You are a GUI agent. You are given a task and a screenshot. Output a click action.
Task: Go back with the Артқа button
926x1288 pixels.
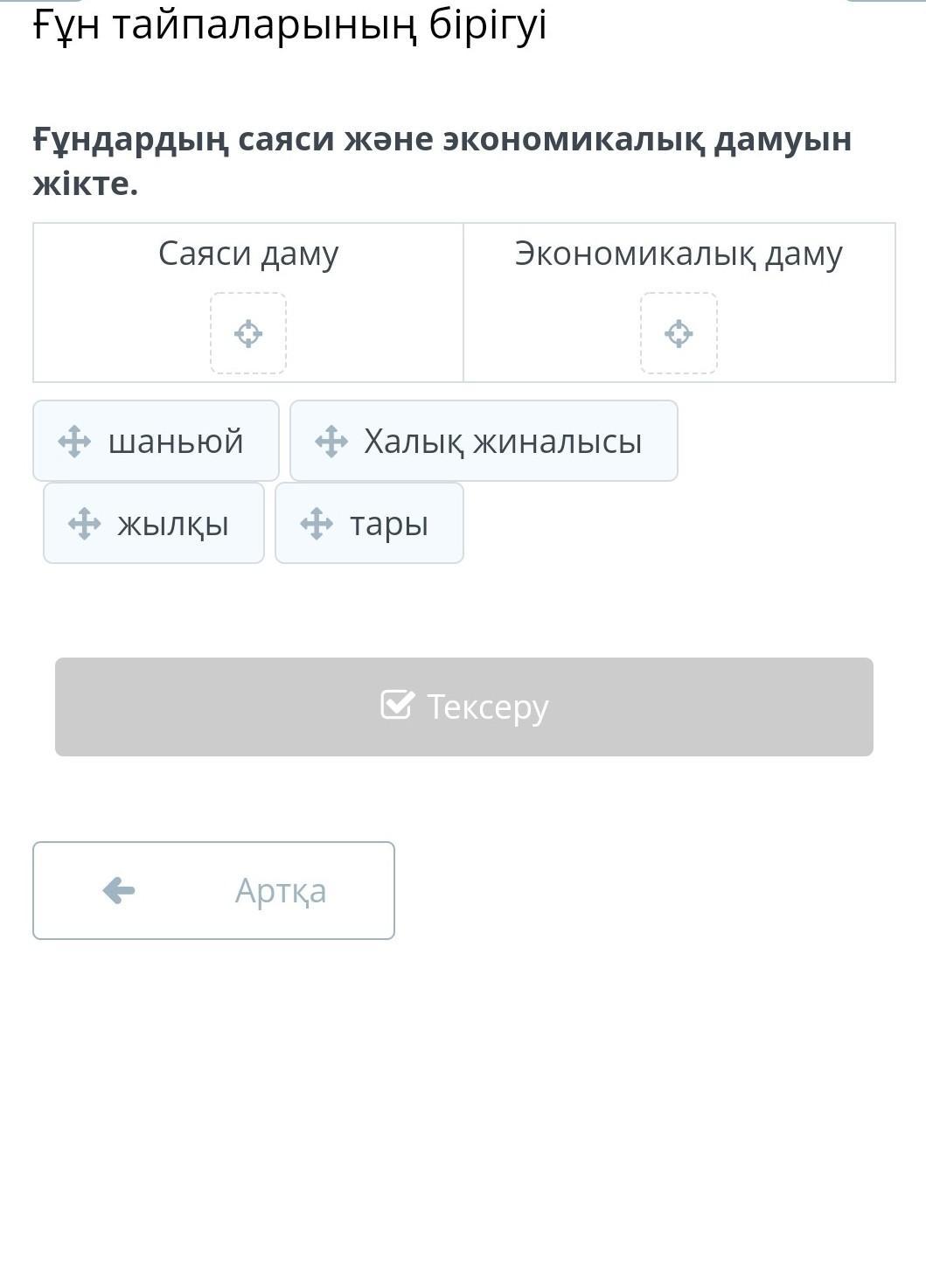click(x=213, y=890)
